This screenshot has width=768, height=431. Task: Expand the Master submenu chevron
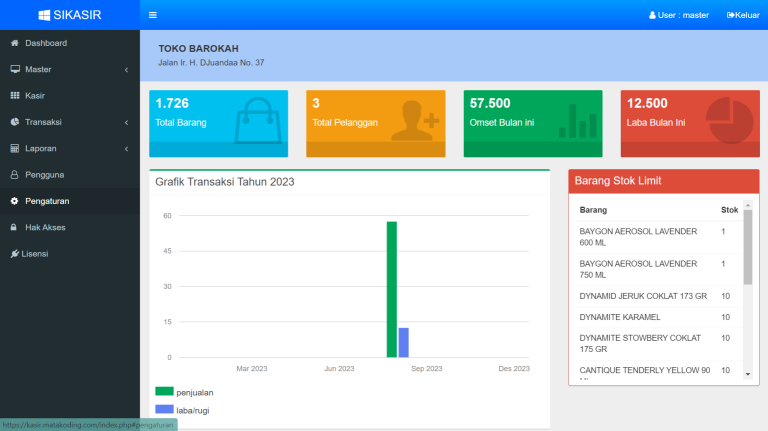(126, 70)
